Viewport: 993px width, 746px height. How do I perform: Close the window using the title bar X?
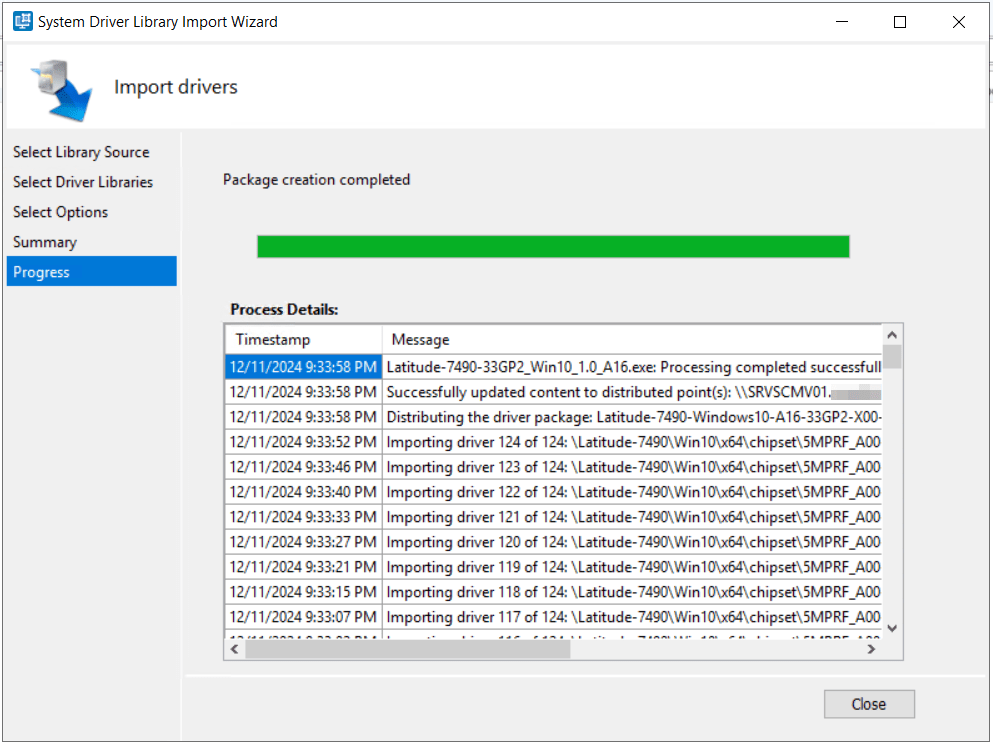coord(959,21)
